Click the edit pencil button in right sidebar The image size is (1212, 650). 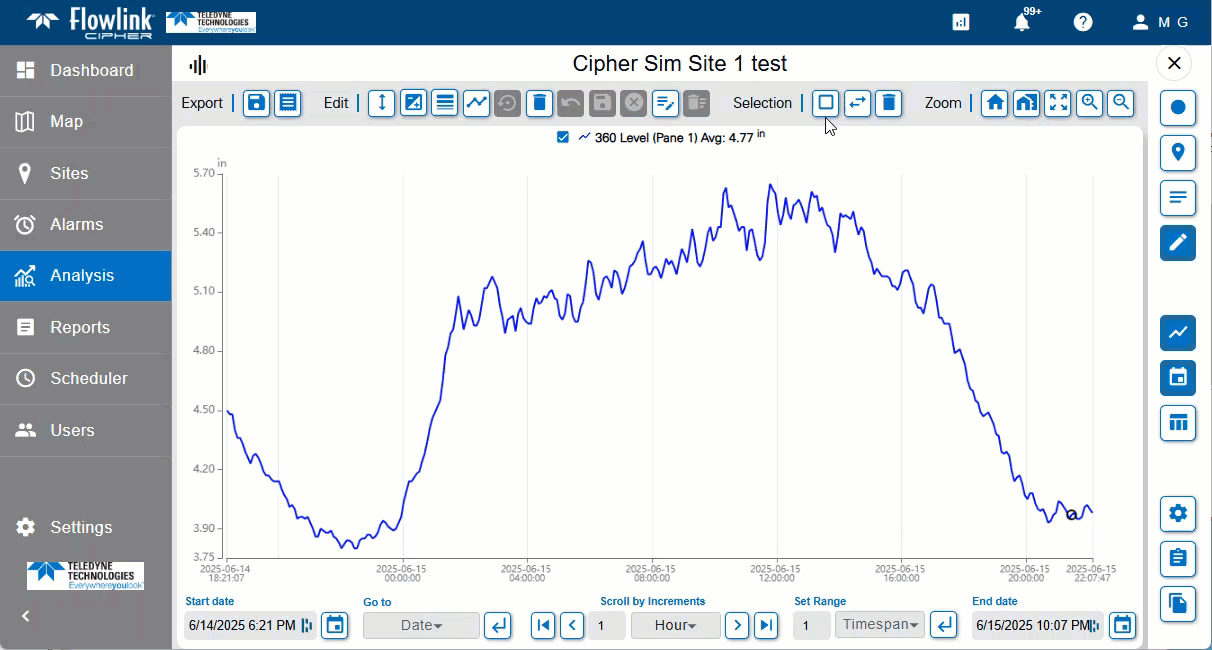click(1178, 243)
